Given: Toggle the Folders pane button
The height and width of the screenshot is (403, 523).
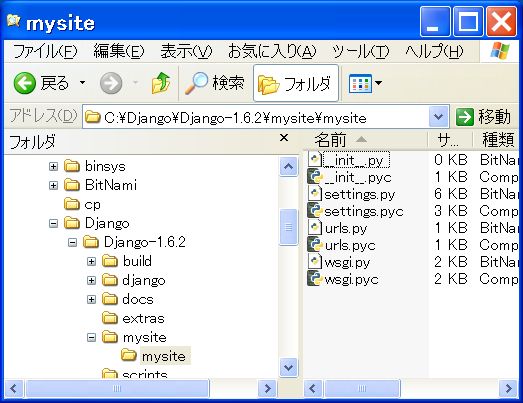Looking at the screenshot, I should point(296,83).
